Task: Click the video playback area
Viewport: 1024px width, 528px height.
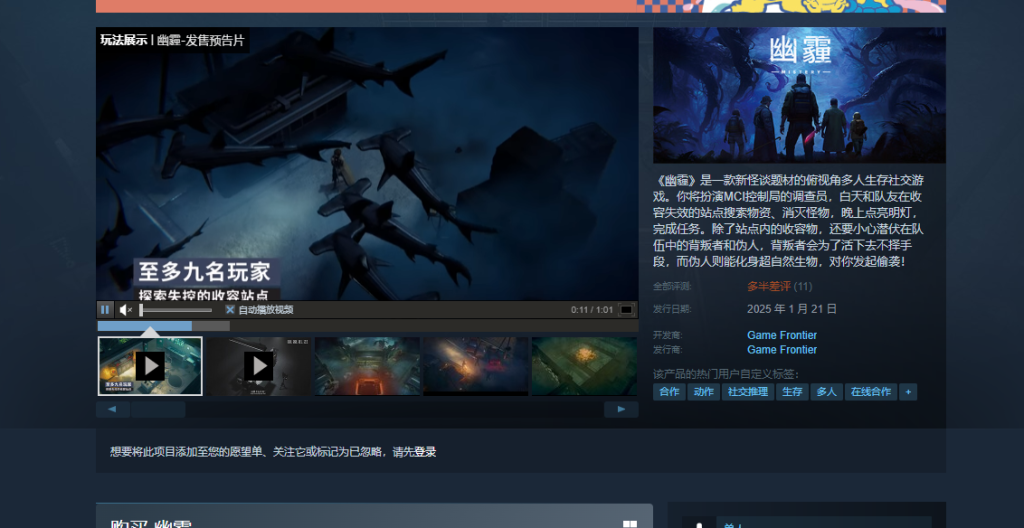Action: tap(367, 163)
